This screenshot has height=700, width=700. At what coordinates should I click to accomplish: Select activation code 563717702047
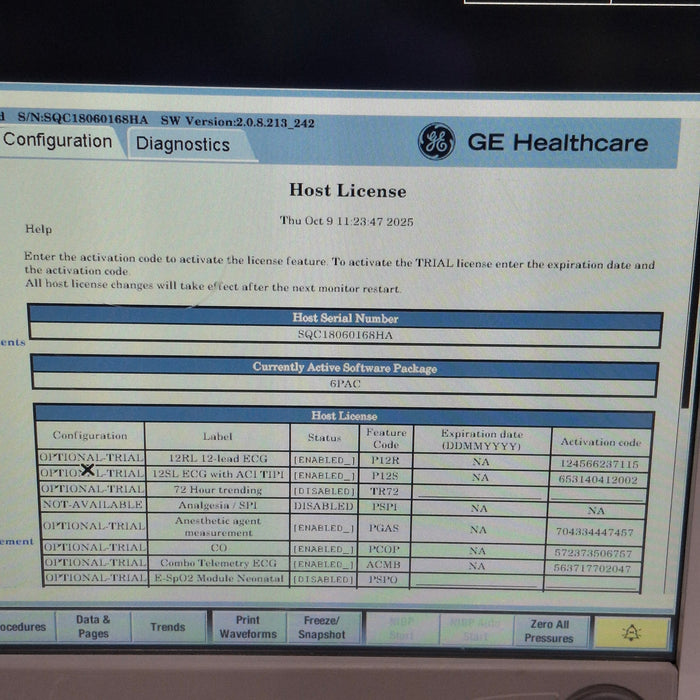(x=592, y=568)
